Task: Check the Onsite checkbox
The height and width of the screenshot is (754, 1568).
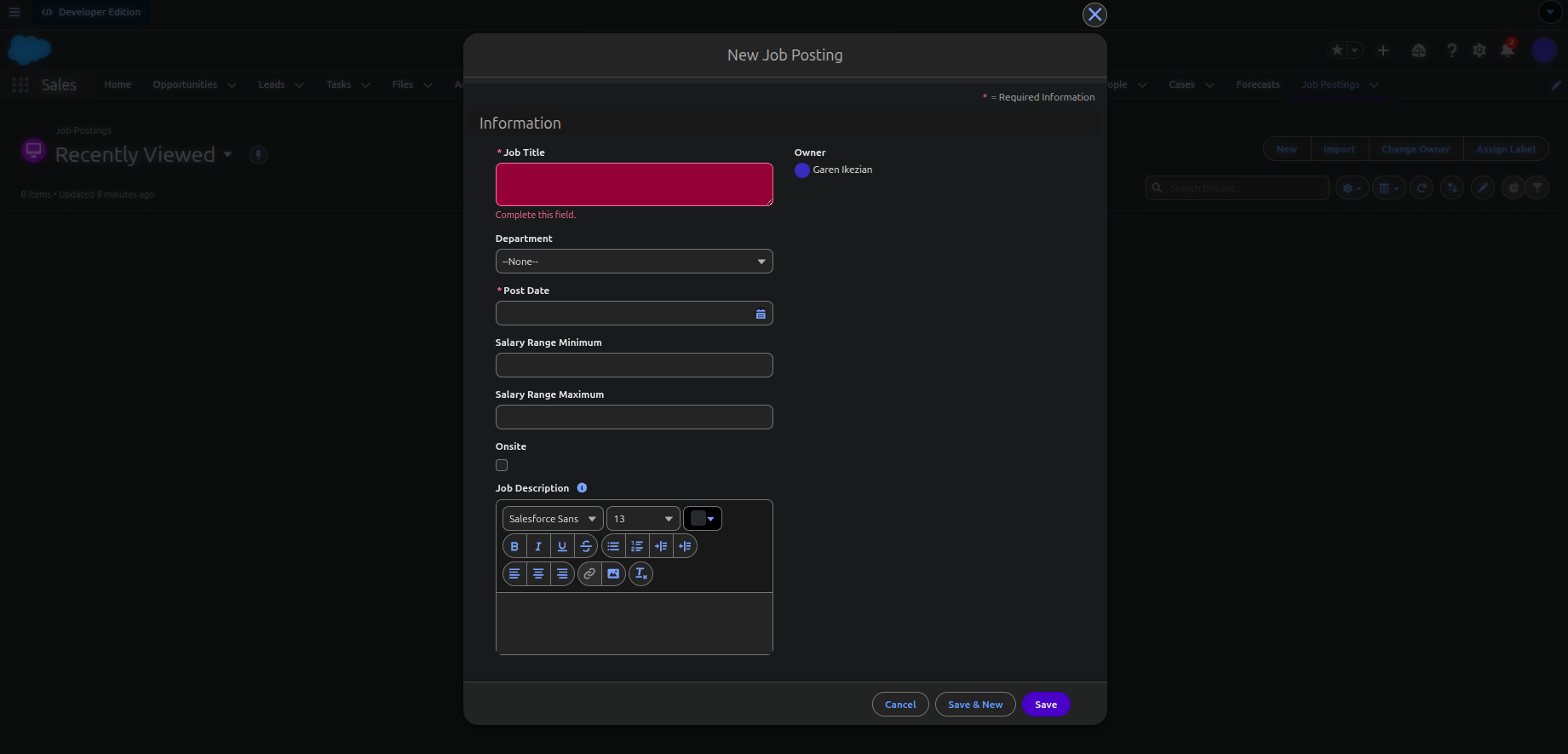Action: coord(502,465)
